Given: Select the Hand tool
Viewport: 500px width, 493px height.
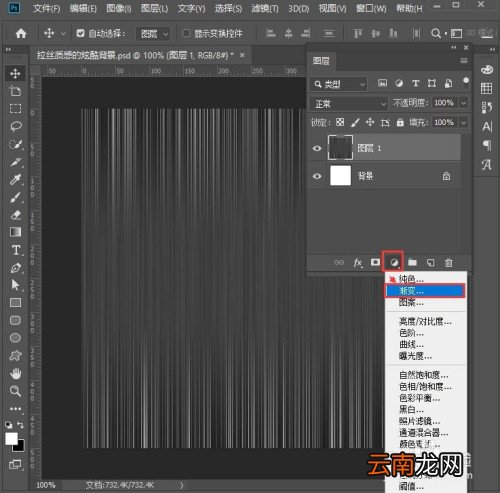Looking at the screenshot, I should pyautogui.click(x=15, y=373).
